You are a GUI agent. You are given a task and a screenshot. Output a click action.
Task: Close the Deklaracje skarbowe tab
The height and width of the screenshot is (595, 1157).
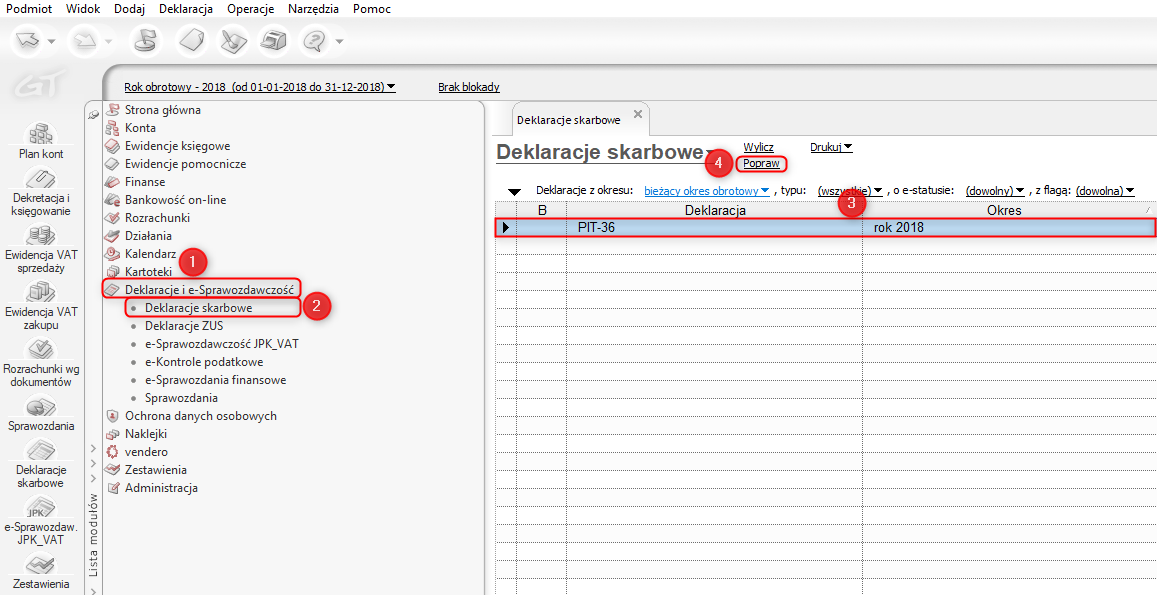click(x=638, y=114)
